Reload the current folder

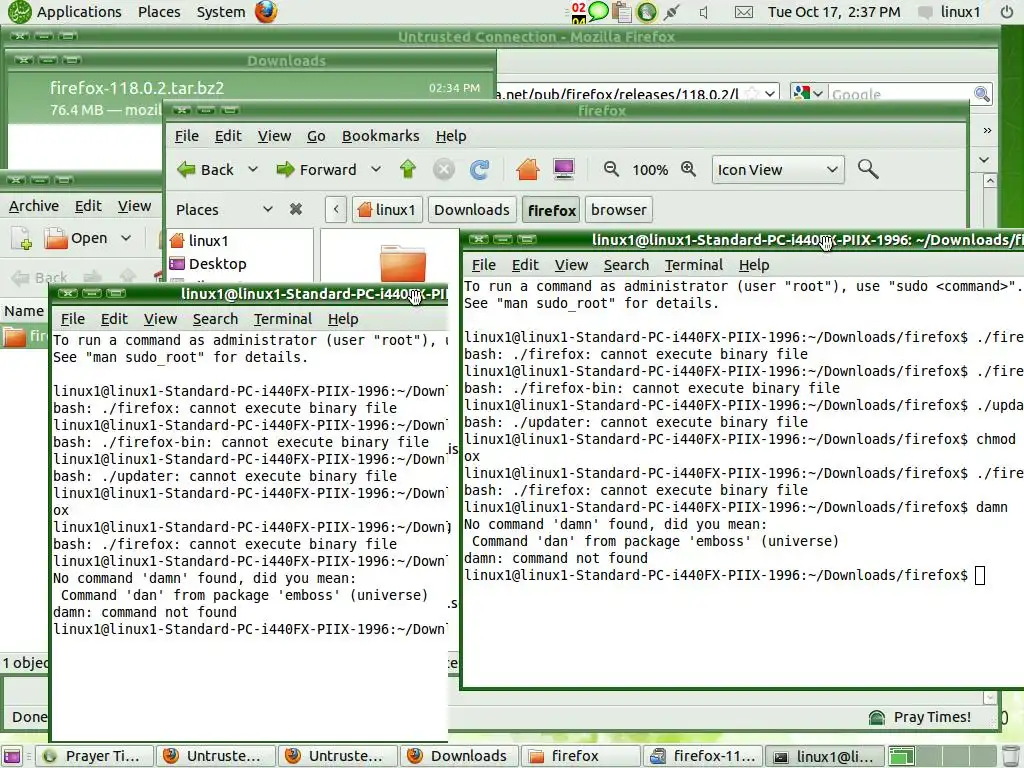pyautogui.click(x=479, y=170)
